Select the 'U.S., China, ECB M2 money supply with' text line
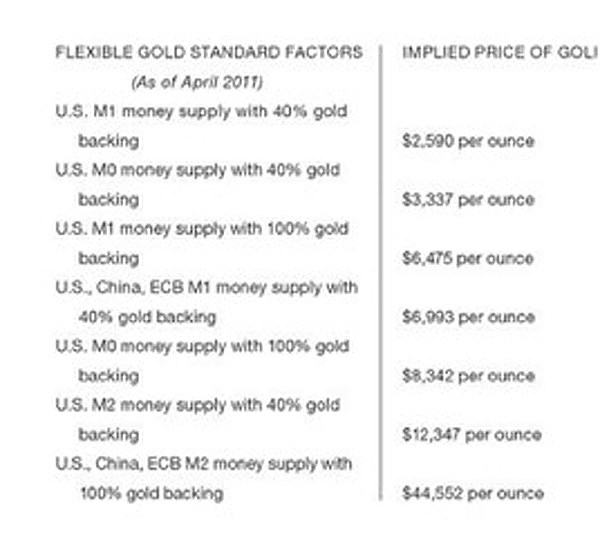 (x=205, y=464)
